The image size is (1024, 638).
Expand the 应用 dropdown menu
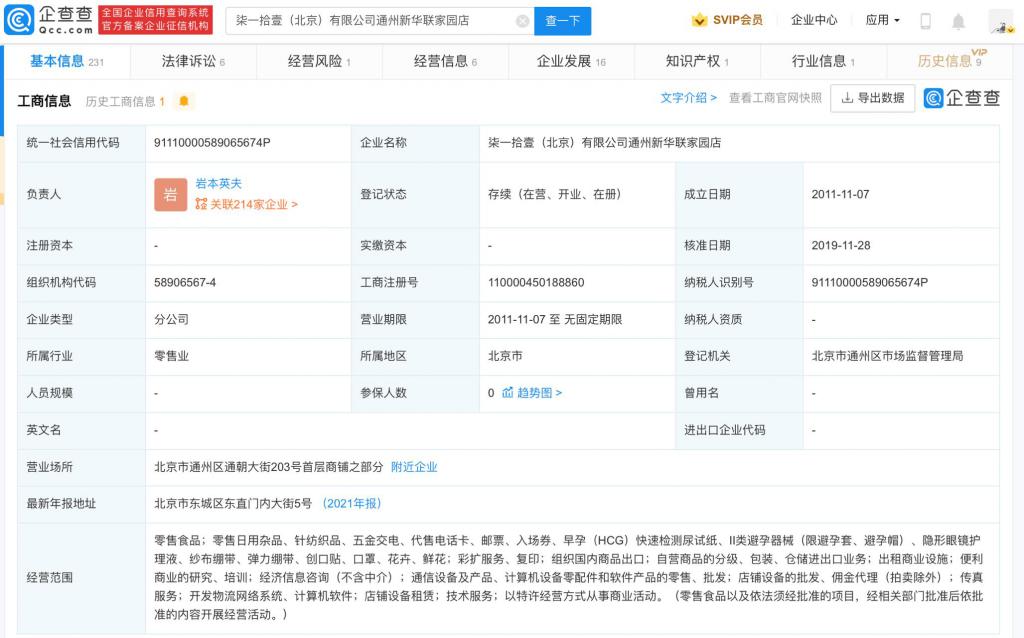[883, 20]
